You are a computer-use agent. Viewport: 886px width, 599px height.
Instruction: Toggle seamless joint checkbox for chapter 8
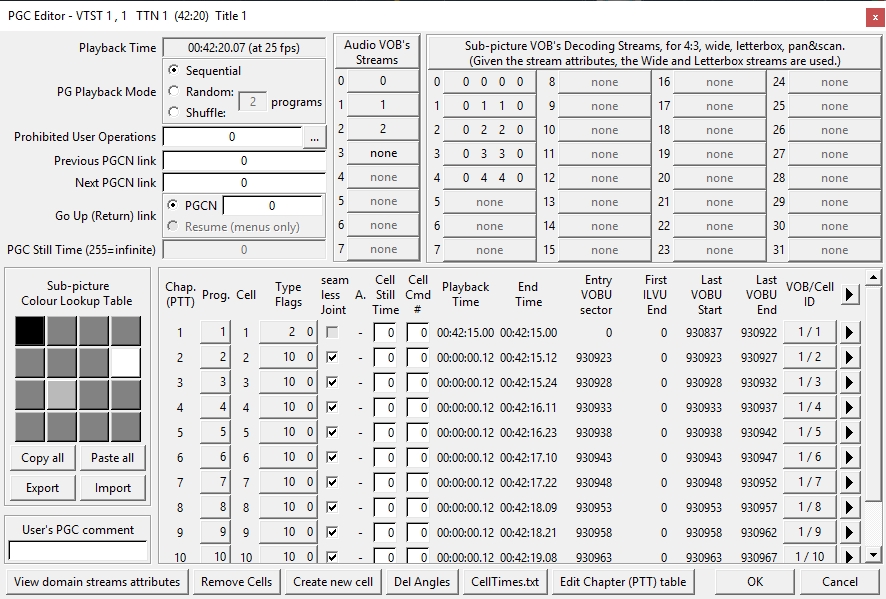(x=332, y=507)
